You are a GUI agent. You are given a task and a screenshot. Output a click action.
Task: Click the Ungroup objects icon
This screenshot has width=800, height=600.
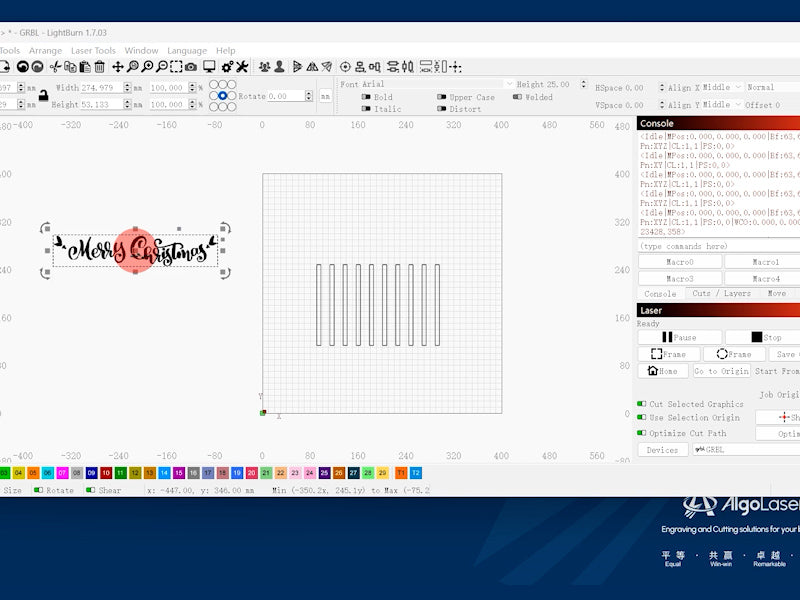click(279, 67)
